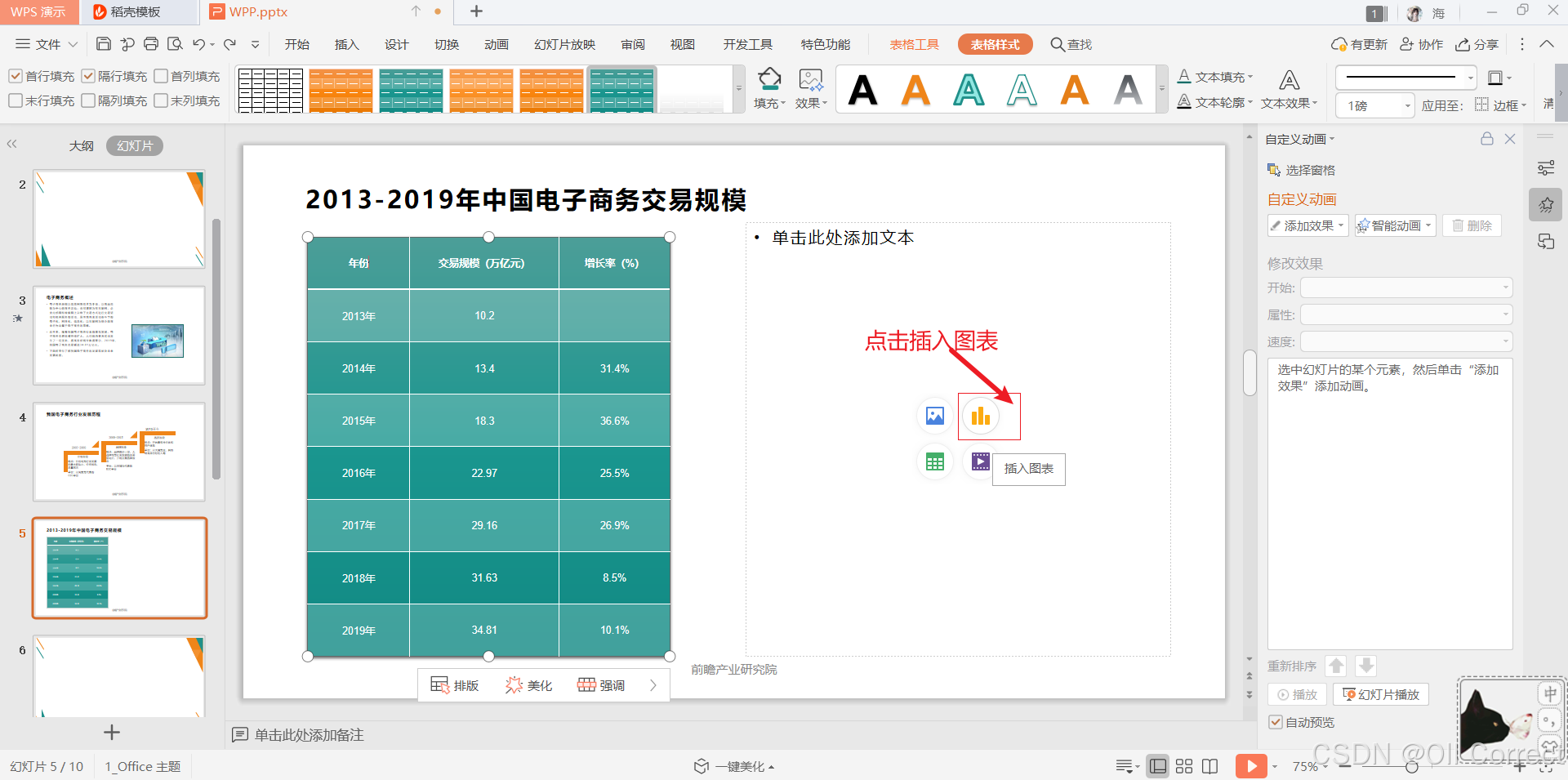Start slideshow from orange play button
The width and height of the screenshot is (1568, 780).
1251,766
